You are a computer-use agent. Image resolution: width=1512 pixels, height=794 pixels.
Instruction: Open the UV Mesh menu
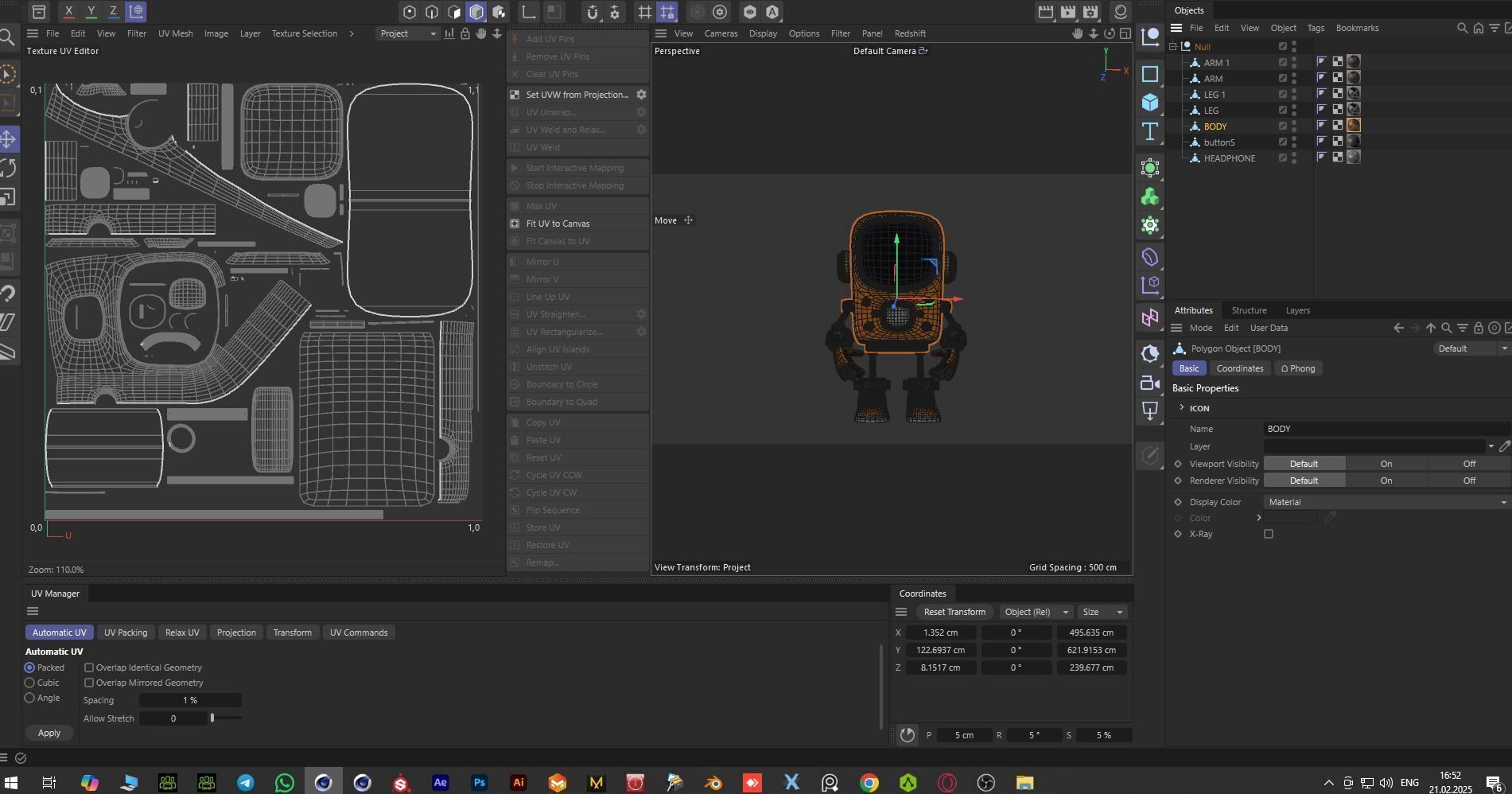175,33
